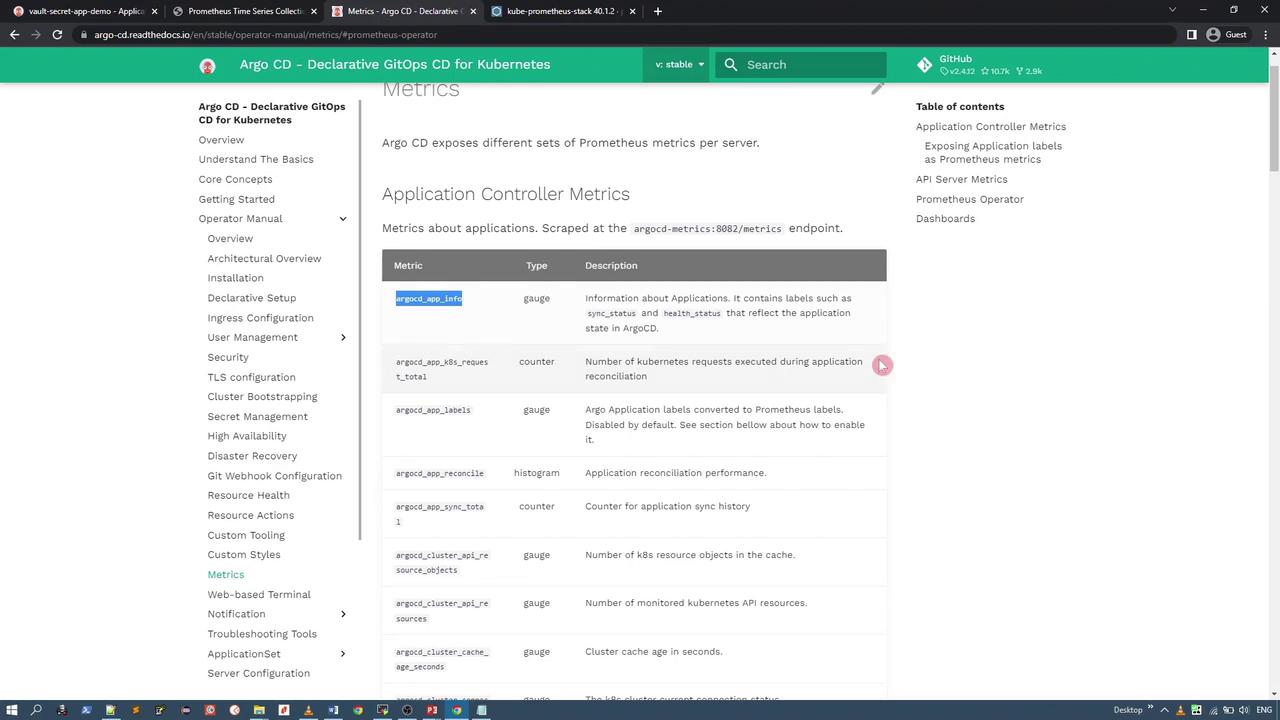Jump to Prometheus Operator in table of contents
The width and height of the screenshot is (1280, 720).
[970, 199]
